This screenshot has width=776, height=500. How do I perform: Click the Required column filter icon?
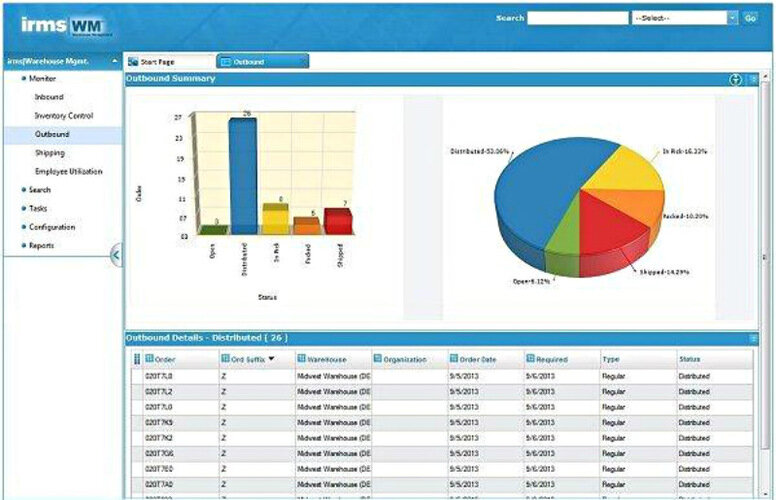[530, 359]
